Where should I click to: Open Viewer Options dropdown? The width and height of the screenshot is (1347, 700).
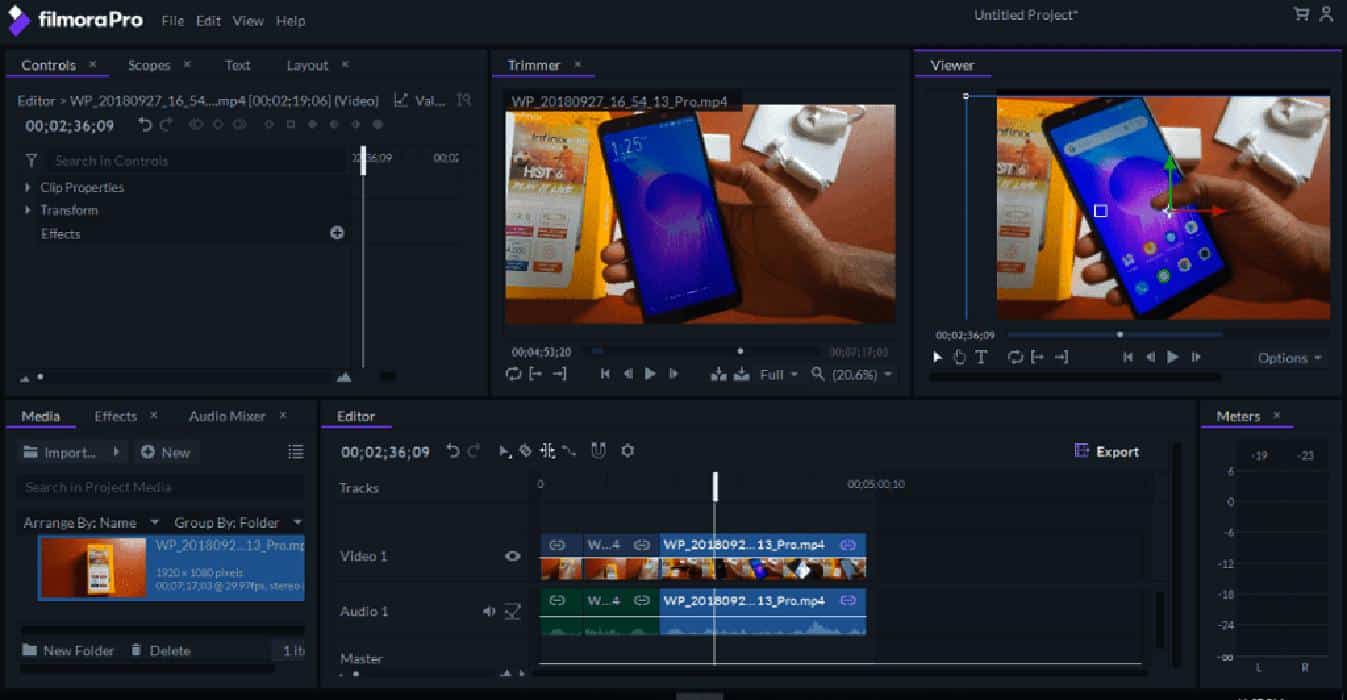tap(1290, 358)
